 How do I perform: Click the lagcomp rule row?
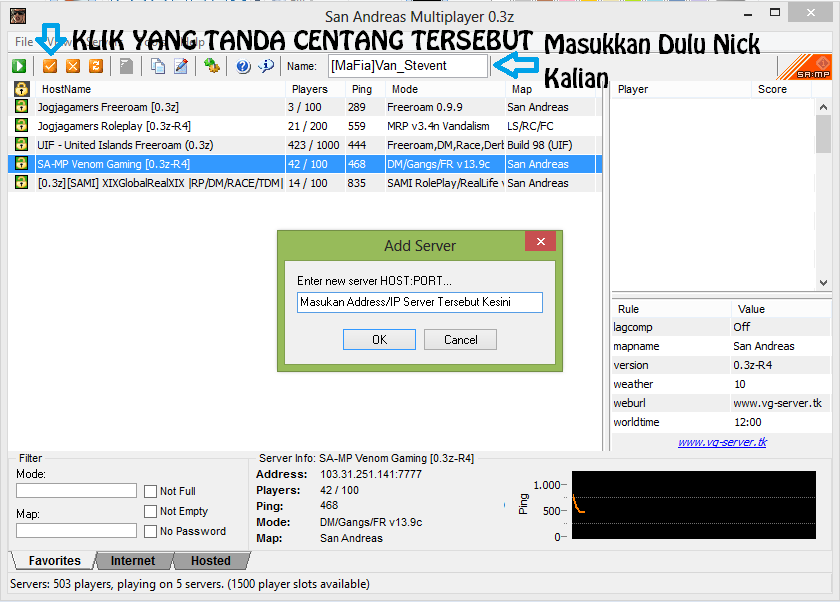(x=721, y=327)
